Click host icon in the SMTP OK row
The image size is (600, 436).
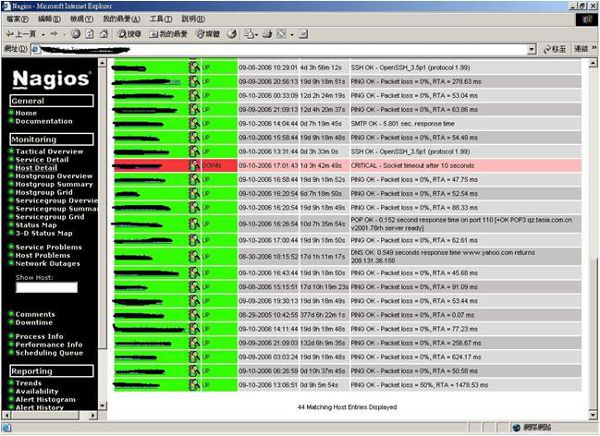(x=194, y=123)
